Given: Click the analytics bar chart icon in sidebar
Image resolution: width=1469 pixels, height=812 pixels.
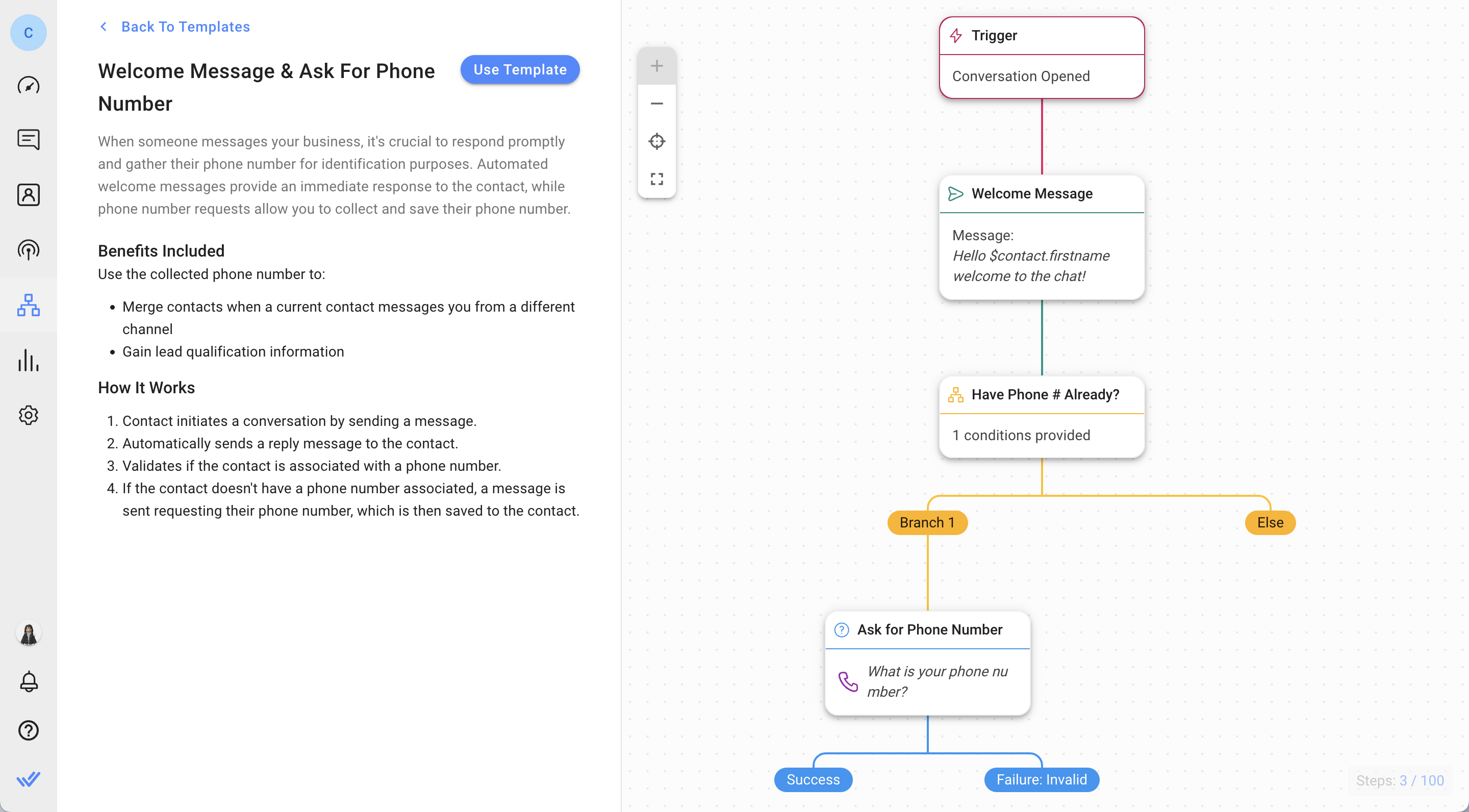Looking at the screenshot, I should (29, 360).
